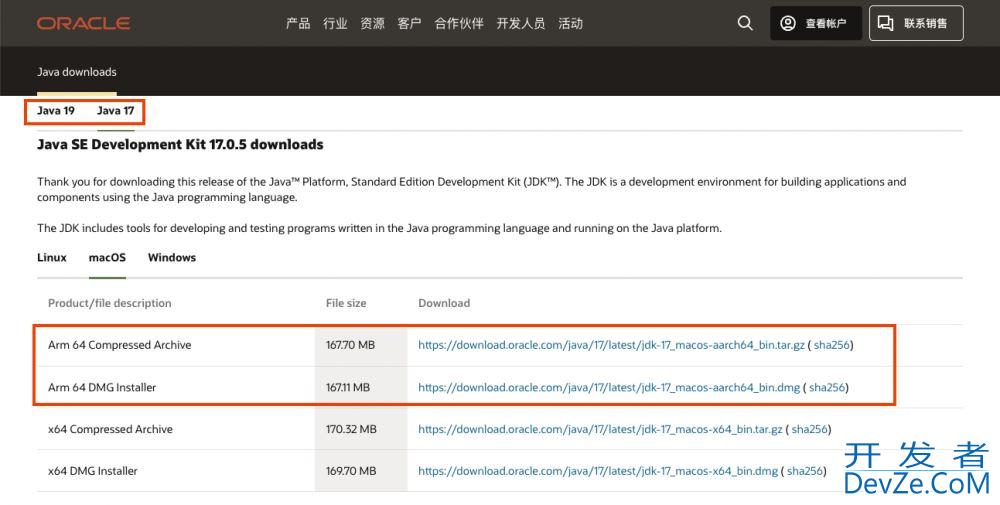The image size is (1000, 505).
Task: Click the Java SE Development Kit 17.0.5 heading
Action: [180, 145]
